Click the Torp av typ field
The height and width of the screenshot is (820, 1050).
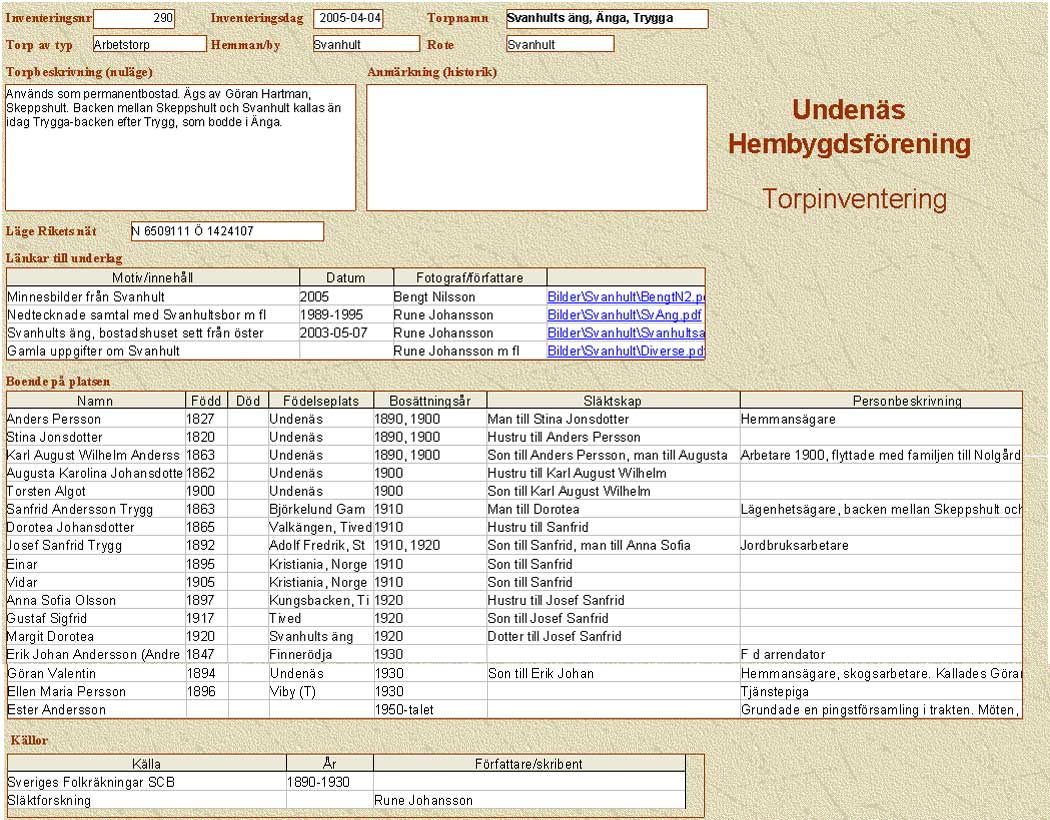point(149,44)
